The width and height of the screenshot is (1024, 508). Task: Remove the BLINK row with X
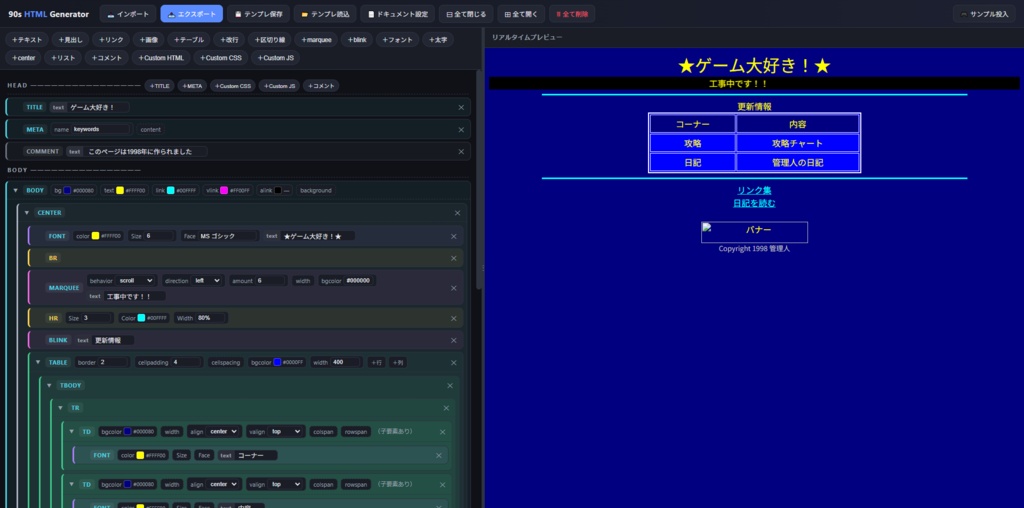point(454,340)
